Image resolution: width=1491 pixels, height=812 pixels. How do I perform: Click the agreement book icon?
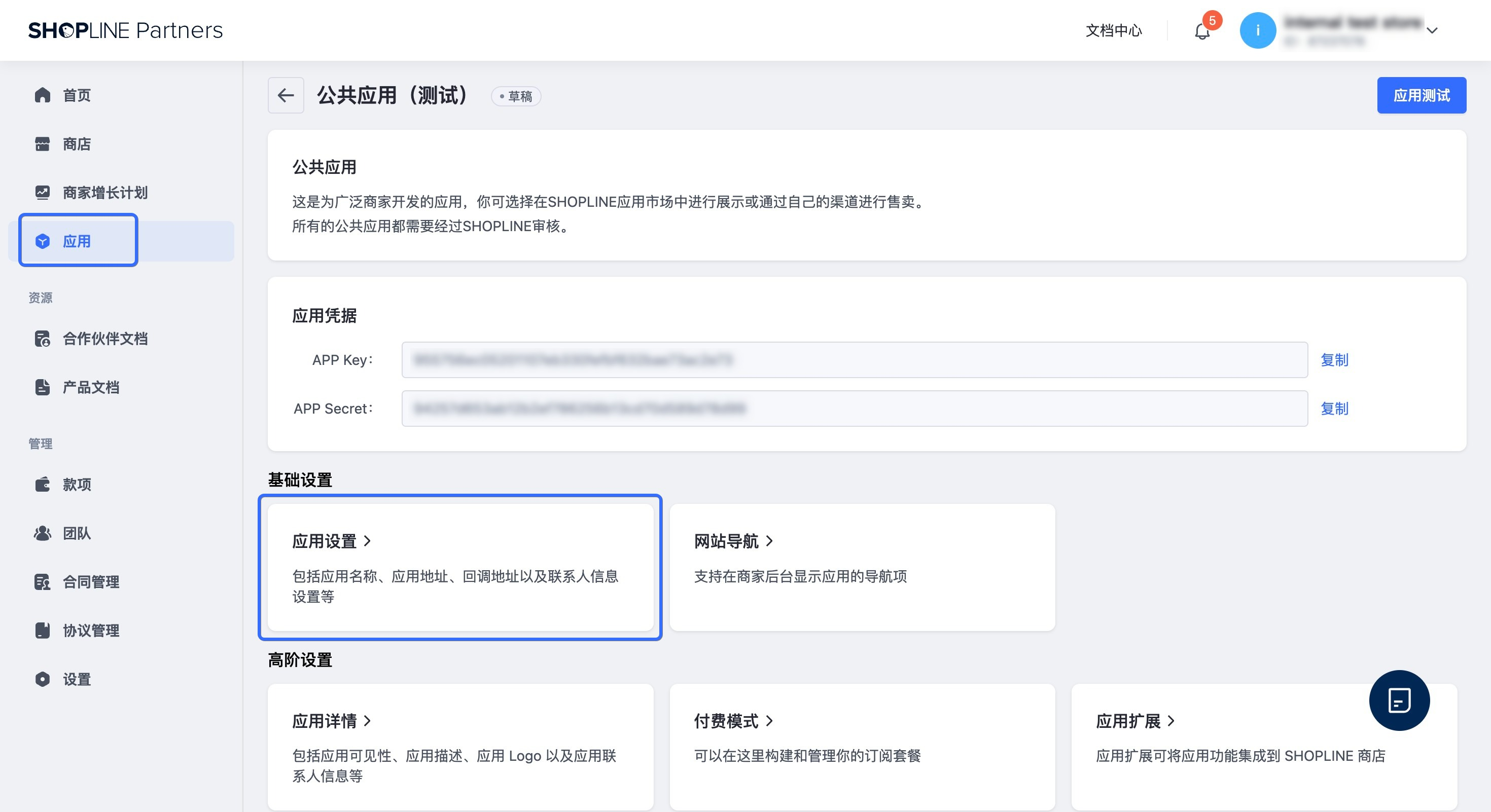pos(42,630)
